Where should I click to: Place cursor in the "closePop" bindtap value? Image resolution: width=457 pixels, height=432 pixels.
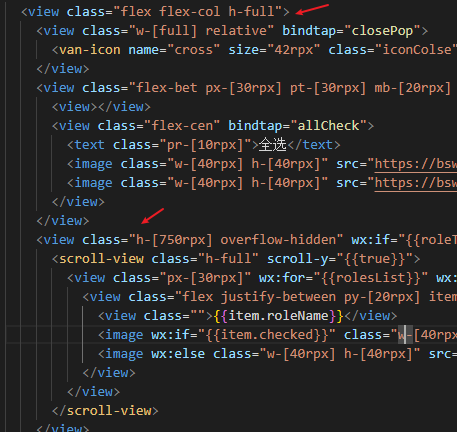pyautogui.click(x=382, y=31)
